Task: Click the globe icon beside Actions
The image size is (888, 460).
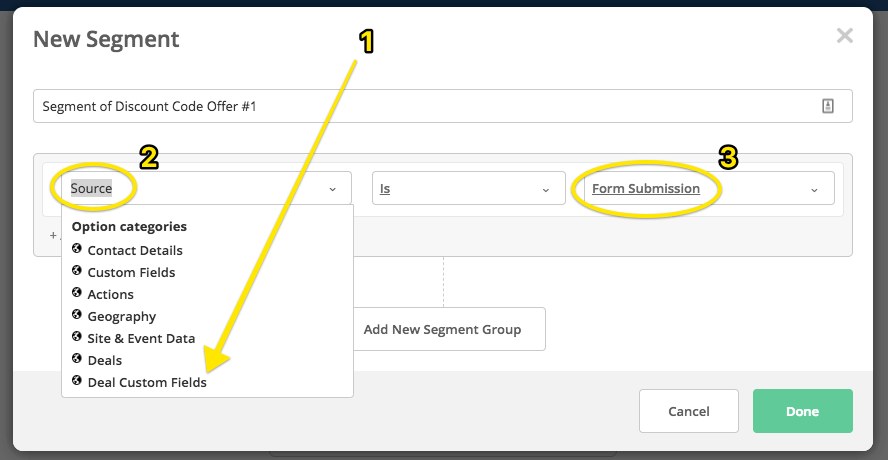Action: click(x=77, y=293)
